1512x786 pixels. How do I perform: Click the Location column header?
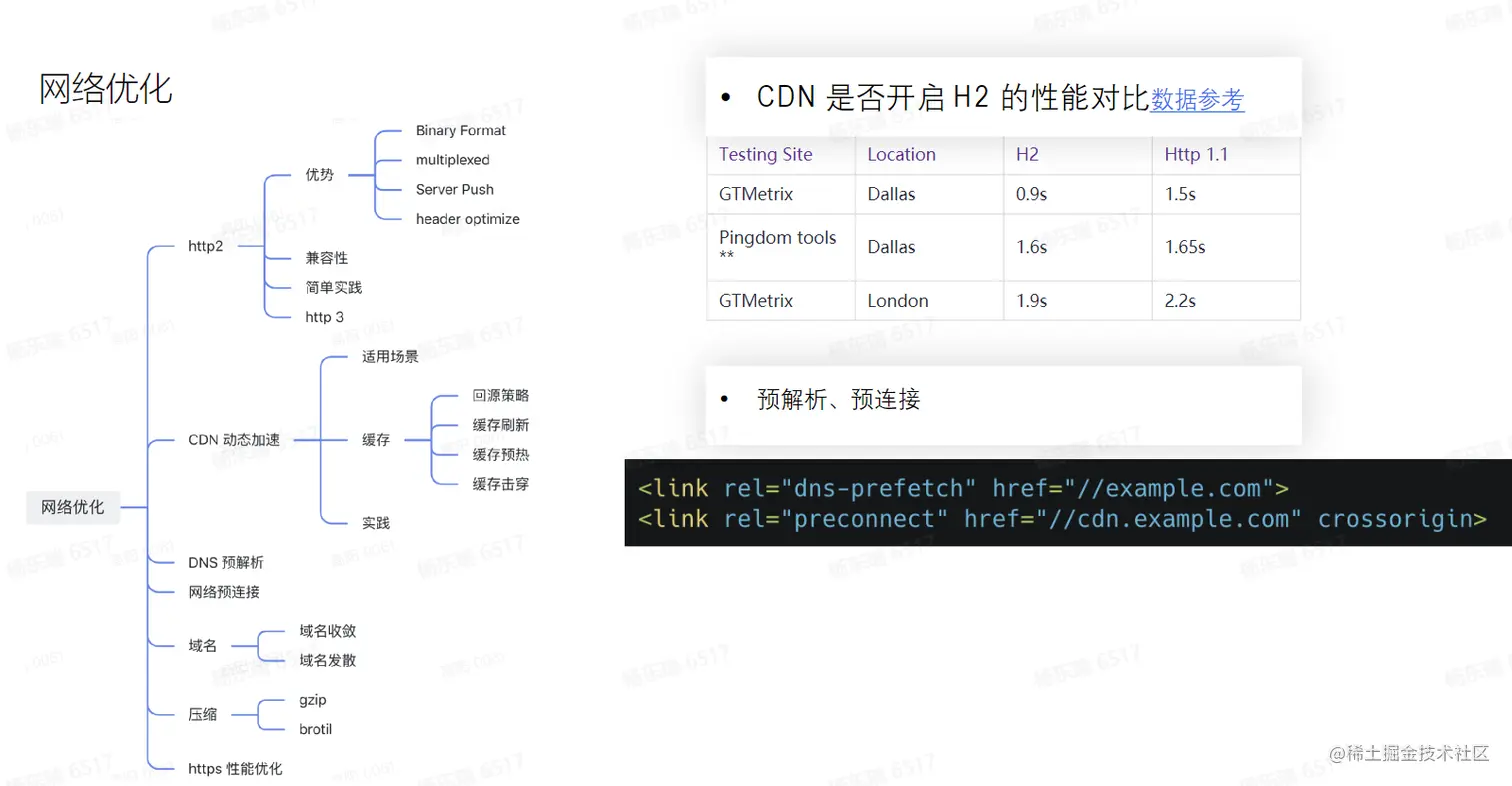pyautogui.click(x=902, y=154)
